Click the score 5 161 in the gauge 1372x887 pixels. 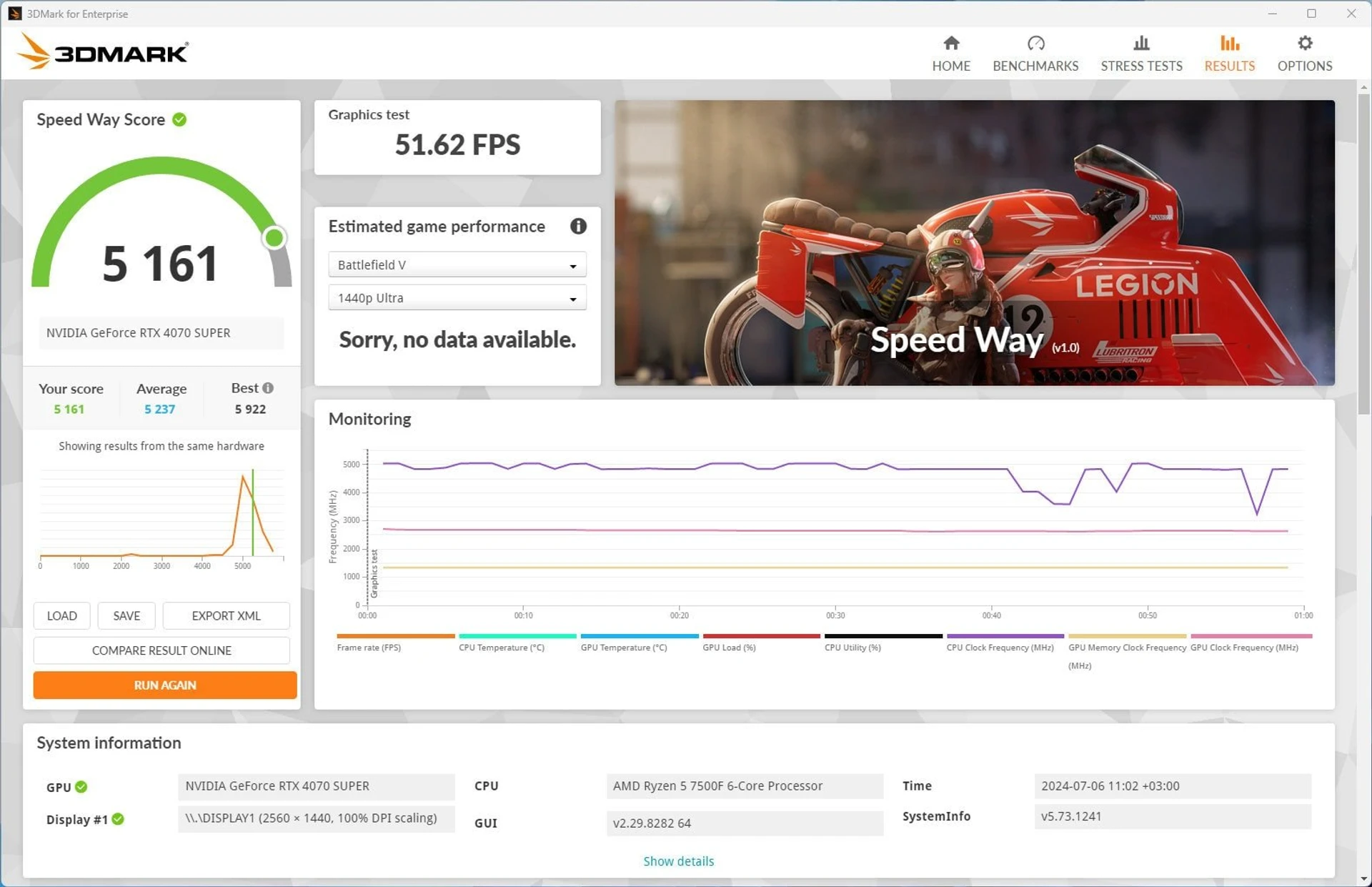coord(160,263)
